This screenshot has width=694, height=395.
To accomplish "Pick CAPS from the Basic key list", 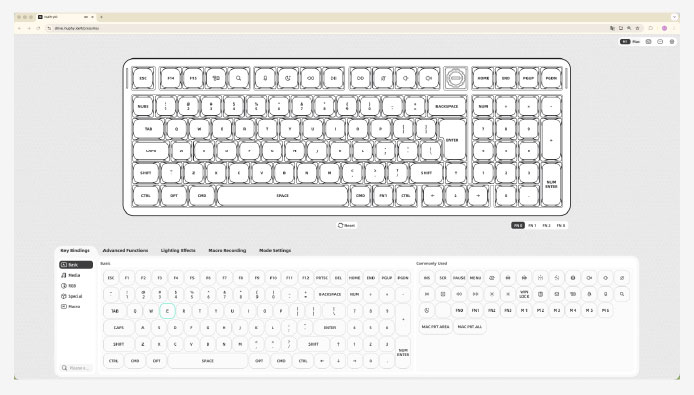I will 119,328.
